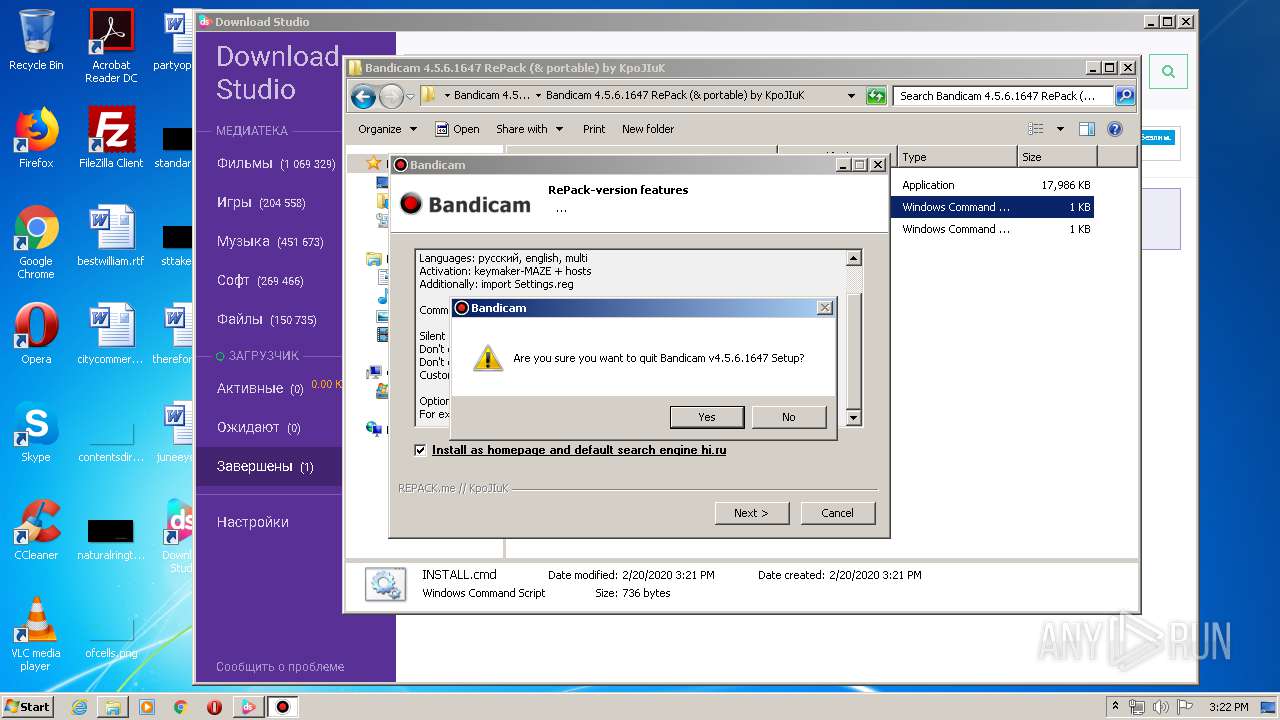This screenshot has height=720, width=1280.
Task: Open view options dropdown arrow
Action: tap(1060, 129)
